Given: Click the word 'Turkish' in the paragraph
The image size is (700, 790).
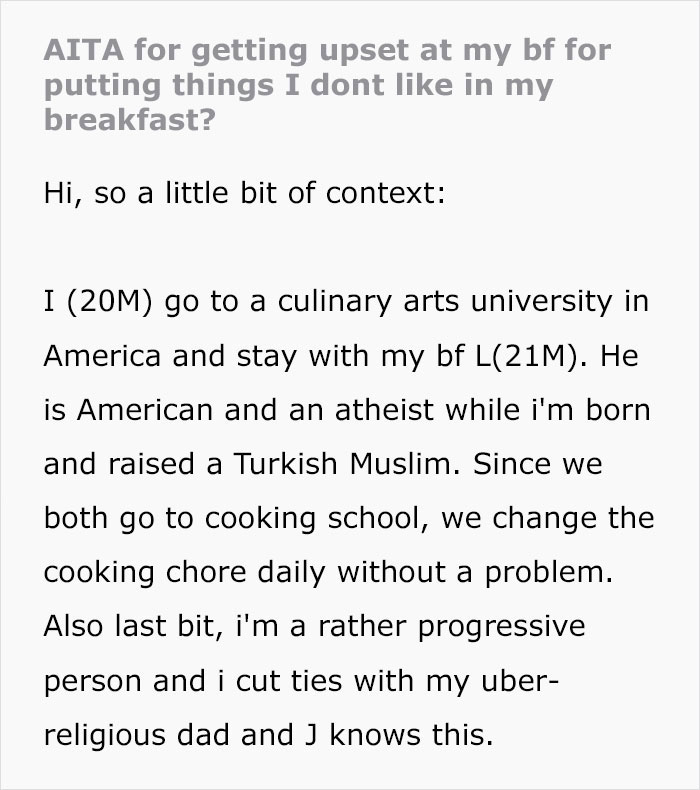Looking at the screenshot, I should point(285,464).
